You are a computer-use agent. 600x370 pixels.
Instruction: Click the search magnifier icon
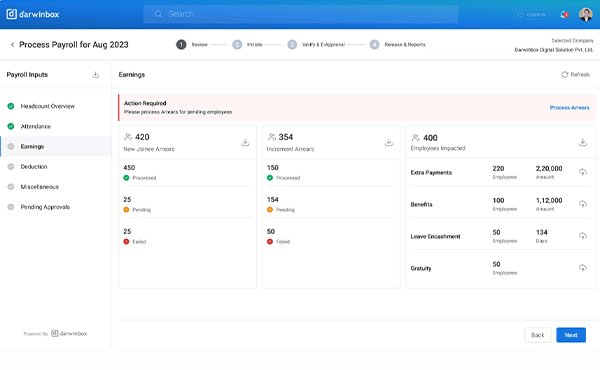158,14
